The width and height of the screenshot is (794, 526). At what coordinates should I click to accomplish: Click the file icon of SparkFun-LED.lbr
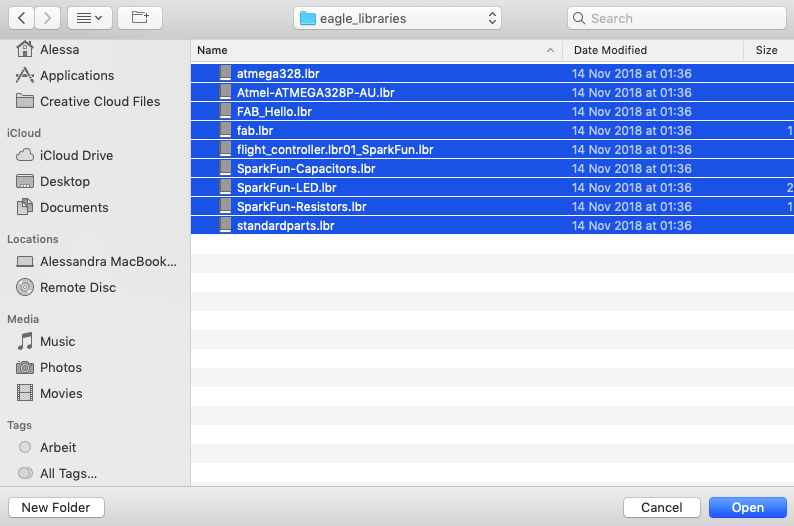[x=225, y=187]
